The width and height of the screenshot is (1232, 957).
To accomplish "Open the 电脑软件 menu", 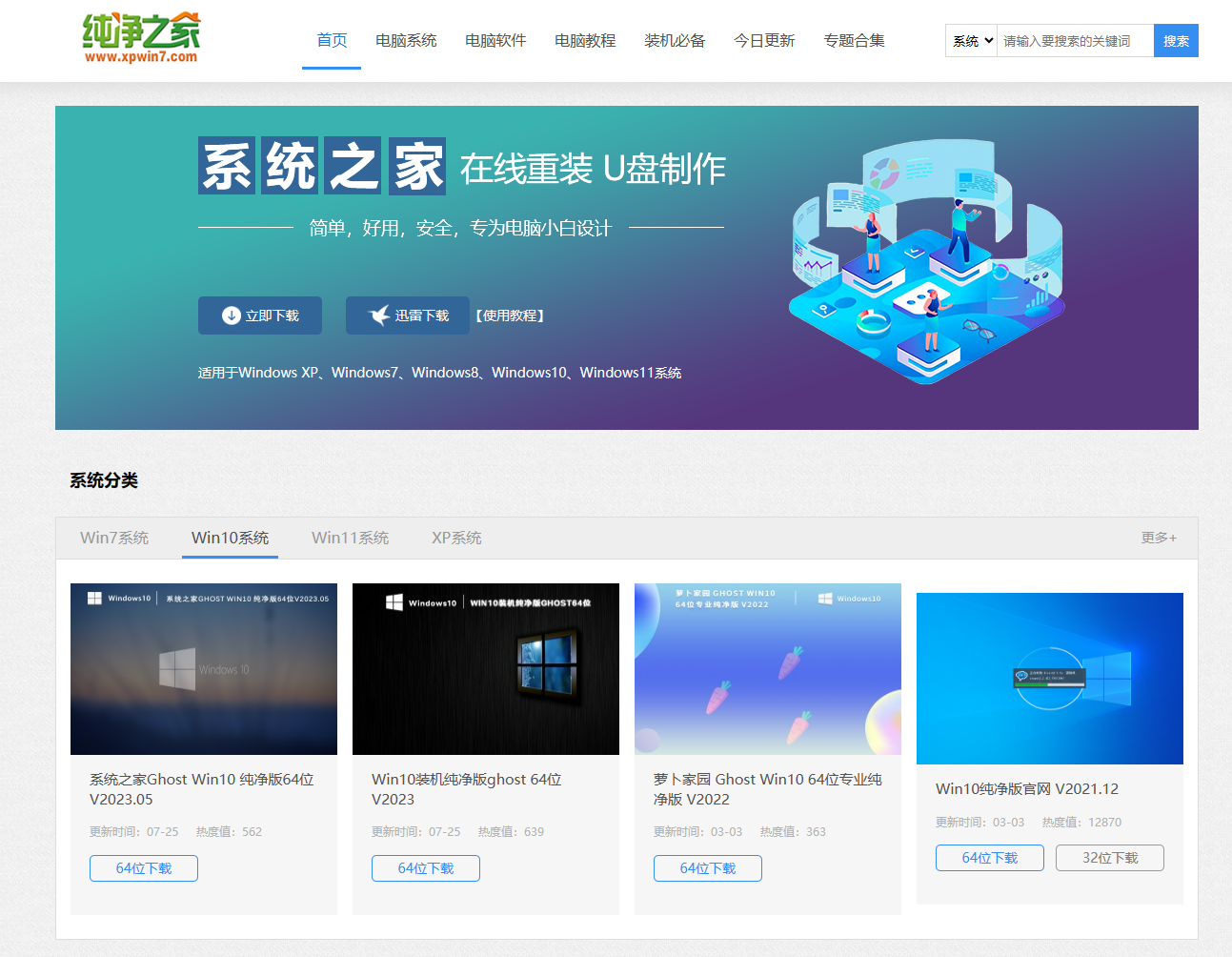I will (x=495, y=40).
